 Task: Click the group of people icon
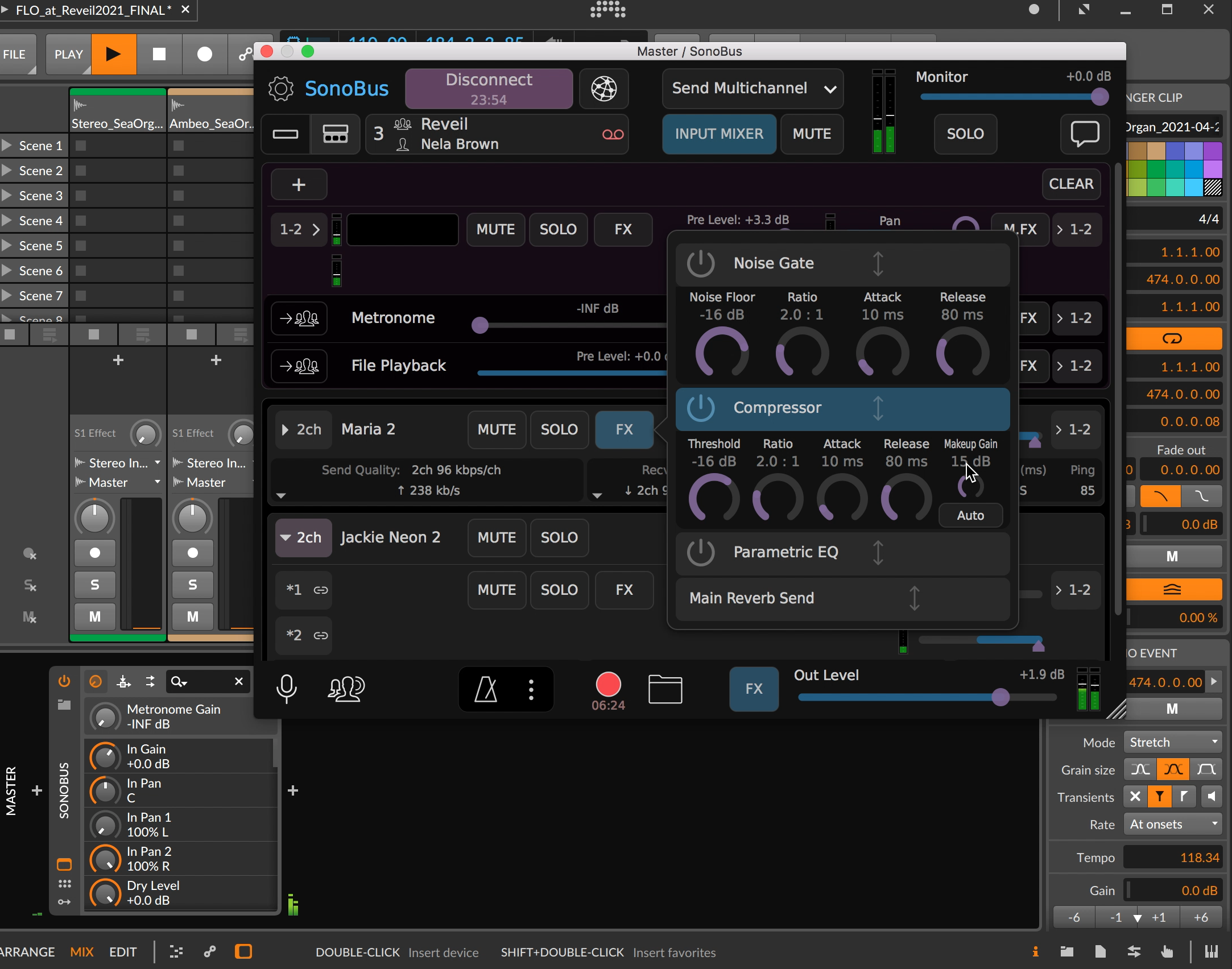click(x=346, y=689)
